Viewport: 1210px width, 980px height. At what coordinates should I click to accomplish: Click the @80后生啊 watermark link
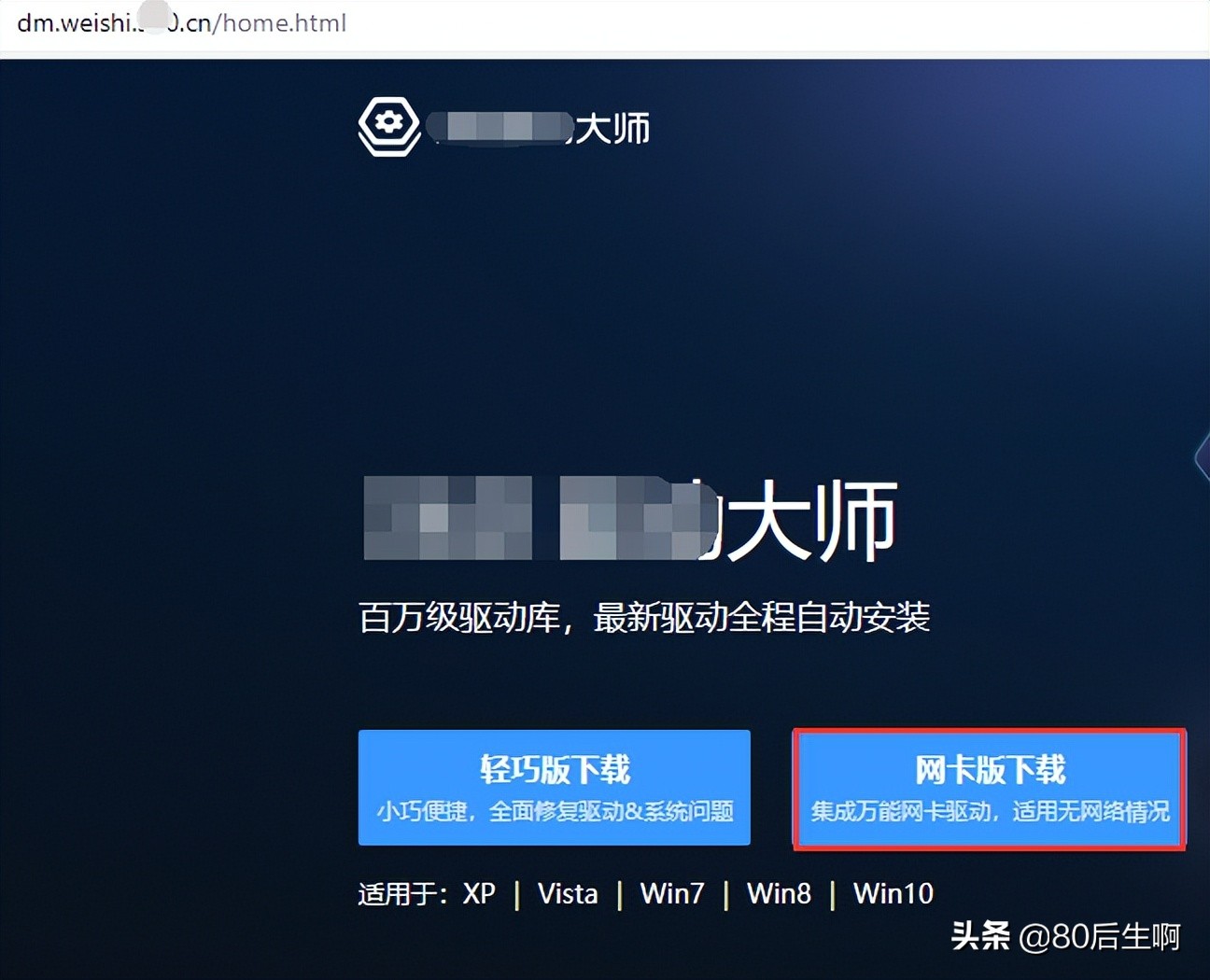[1102, 936]
